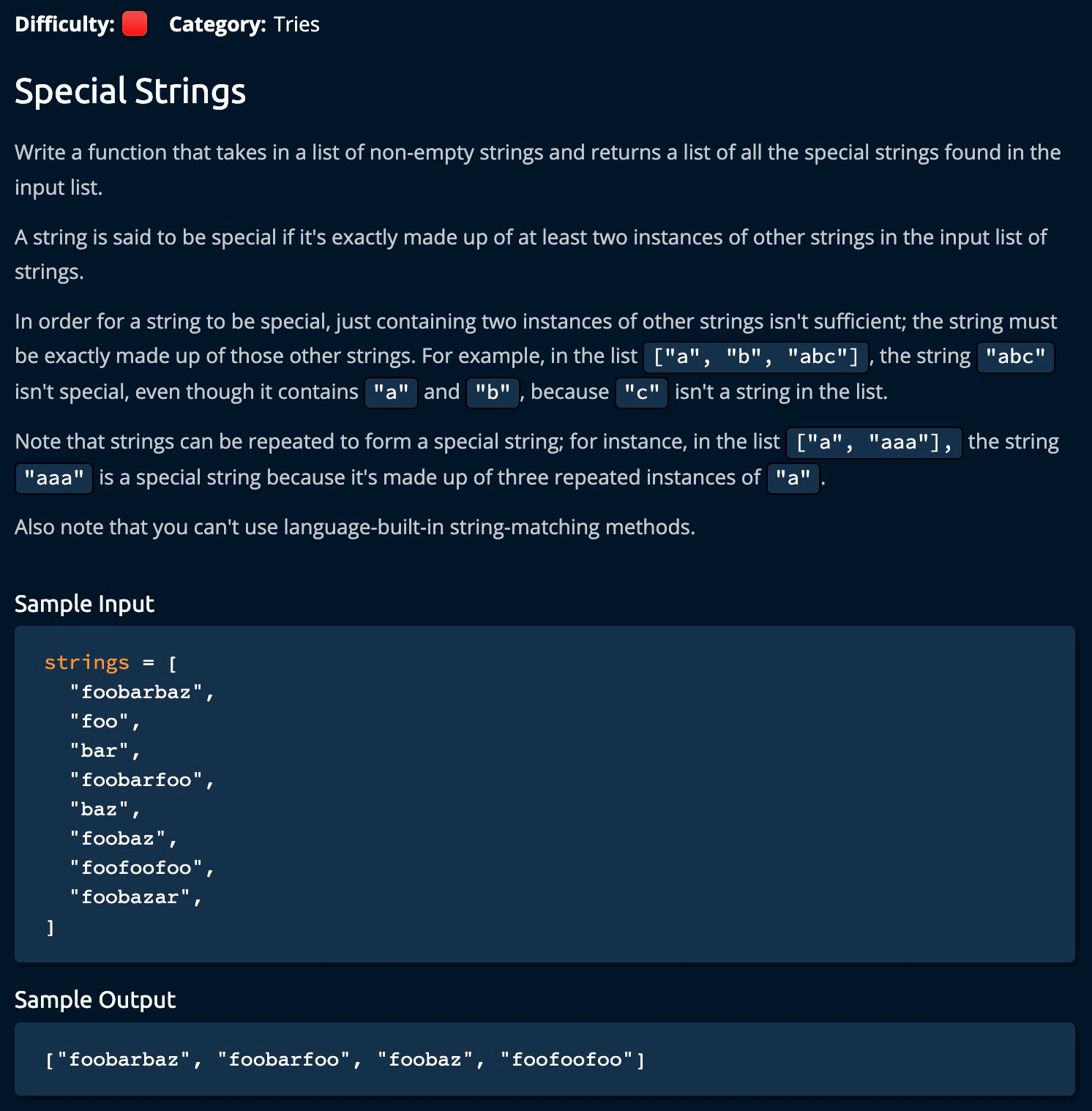Image resolution: width=1092 pixels, height=1111 pixels.
Task: Click the "Category:" label
Action: pyautogui.click(x=217, y=24)
